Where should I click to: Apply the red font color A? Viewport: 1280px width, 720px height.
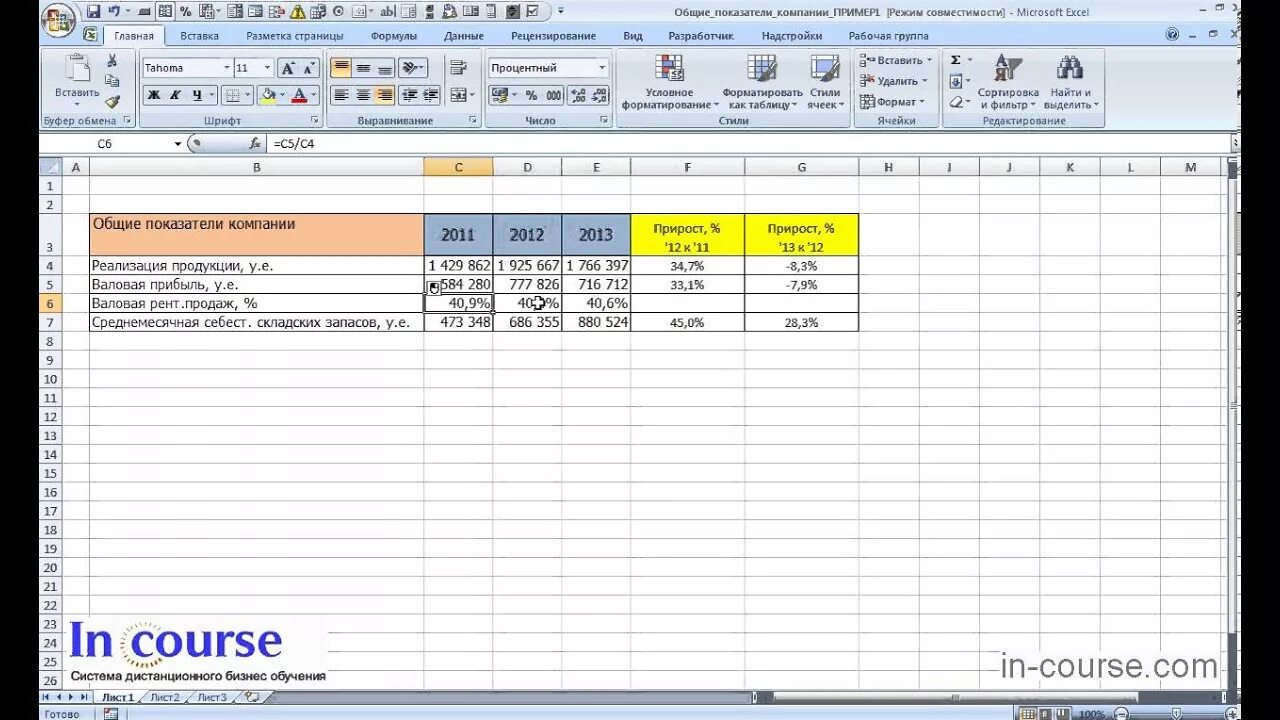coord(299,95)
